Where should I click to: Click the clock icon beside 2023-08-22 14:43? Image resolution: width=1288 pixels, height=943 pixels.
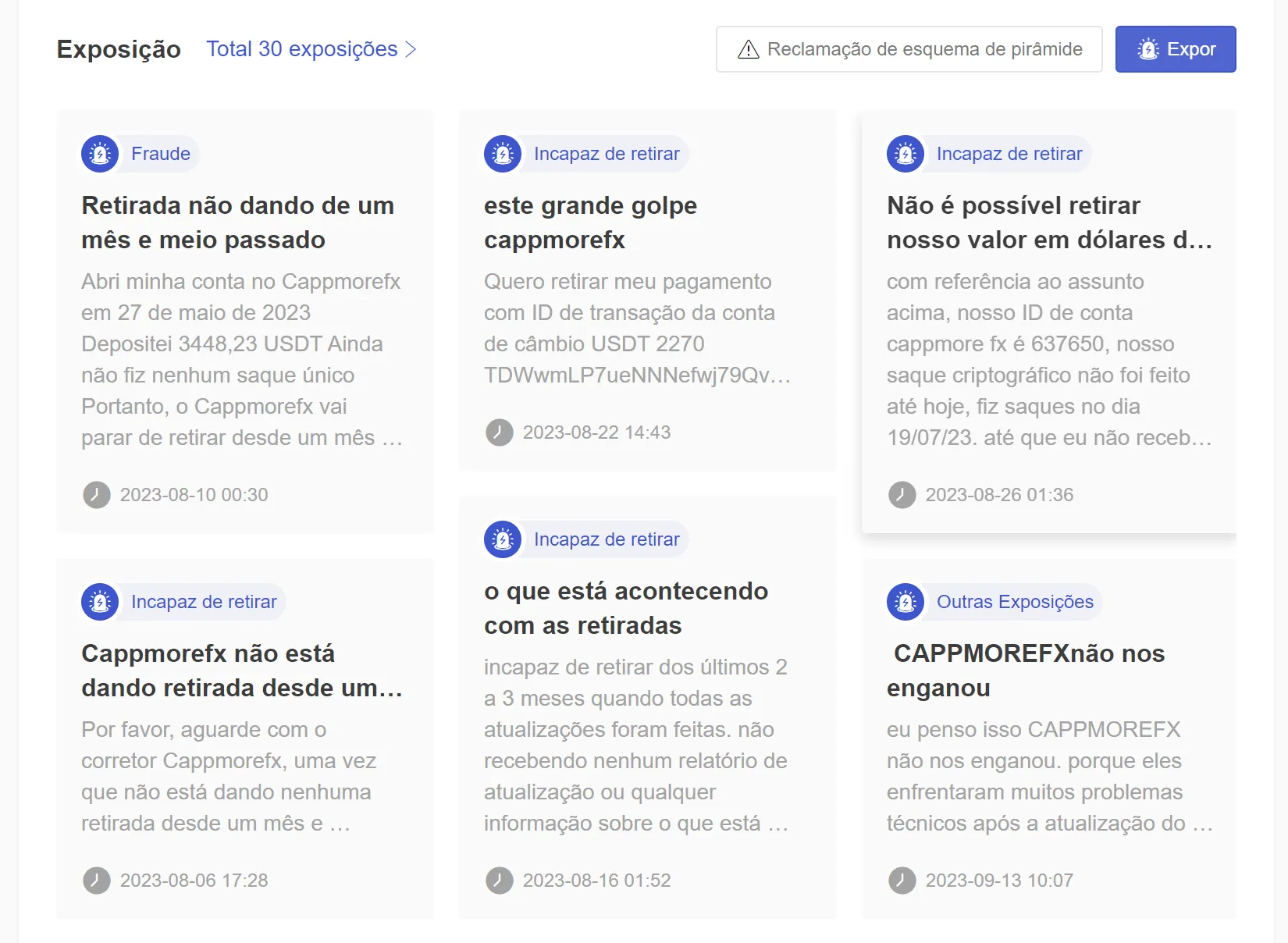coord(500,432)
